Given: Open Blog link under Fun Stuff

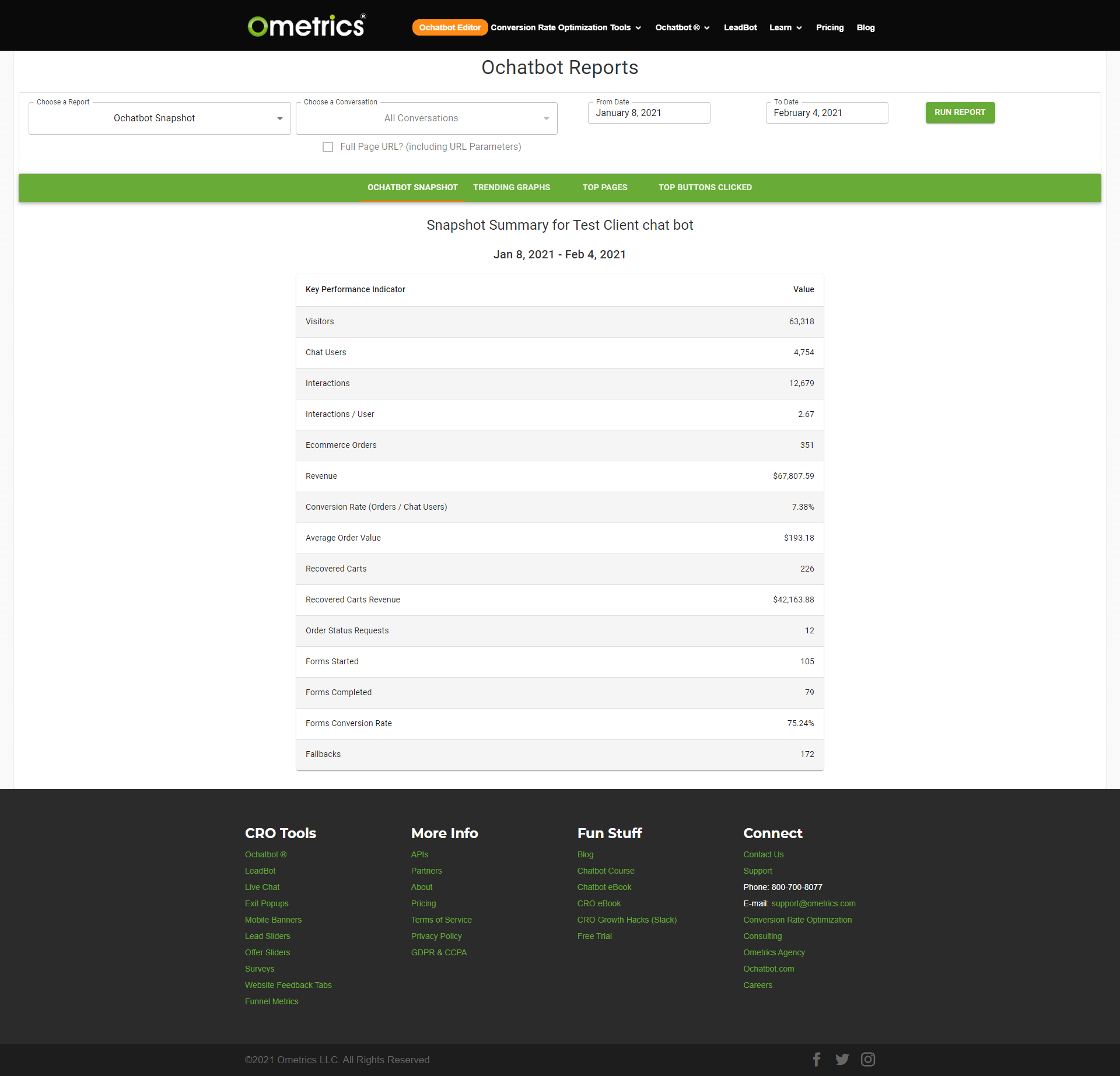Looking at the screenshot, I should tap(585, 854).
